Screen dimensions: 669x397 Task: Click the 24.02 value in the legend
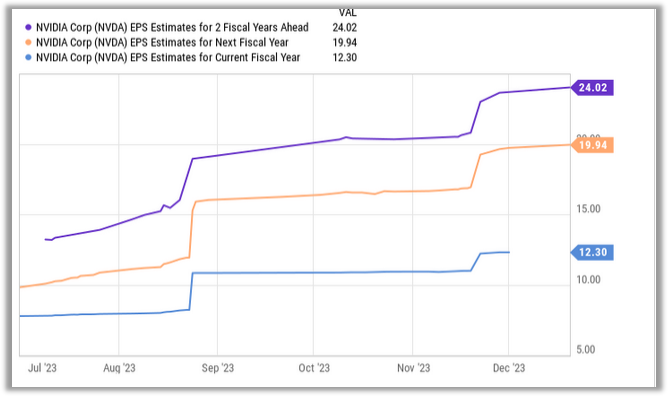point(344,27)
